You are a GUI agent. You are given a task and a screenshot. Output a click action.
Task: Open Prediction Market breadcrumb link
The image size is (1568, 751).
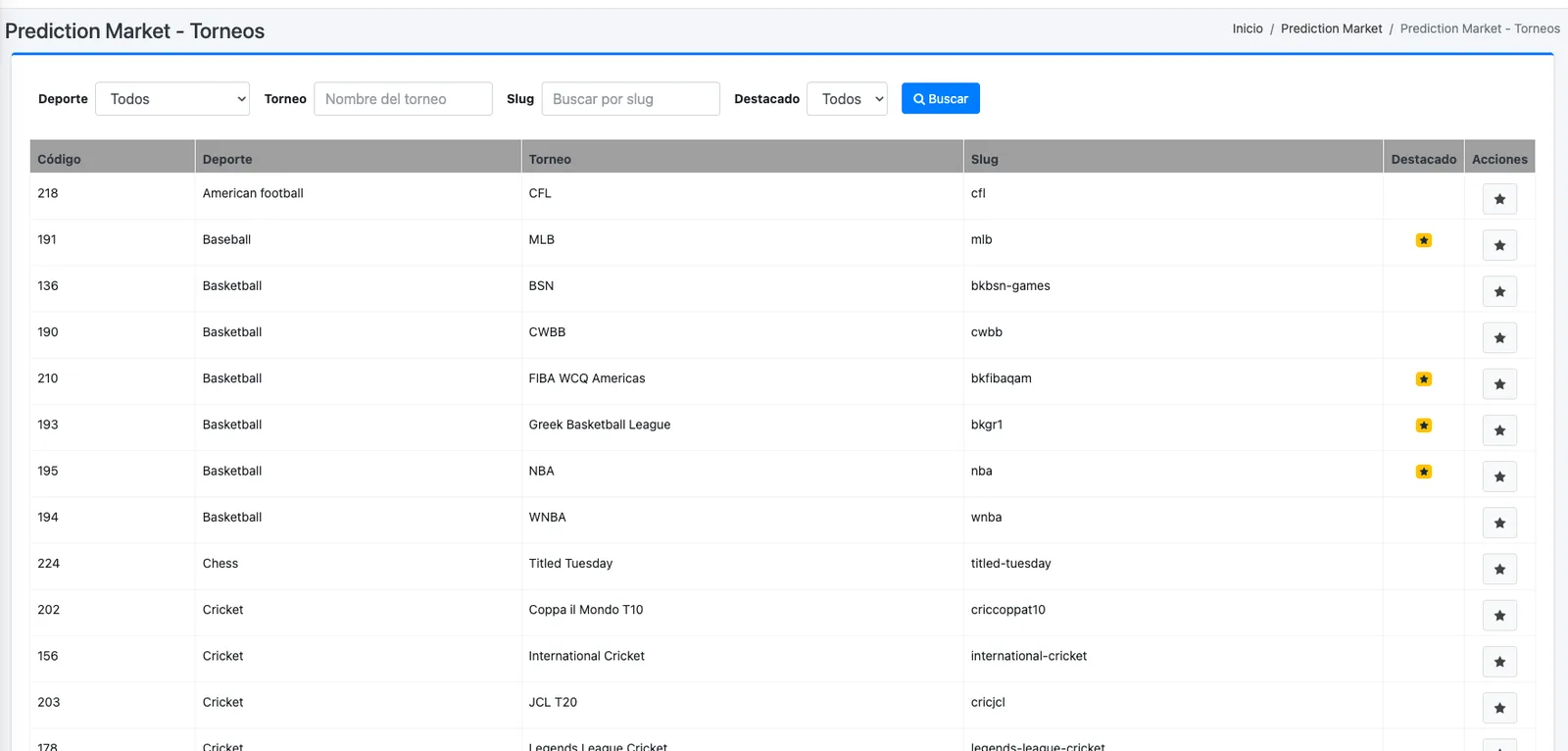coord(1331,28)
